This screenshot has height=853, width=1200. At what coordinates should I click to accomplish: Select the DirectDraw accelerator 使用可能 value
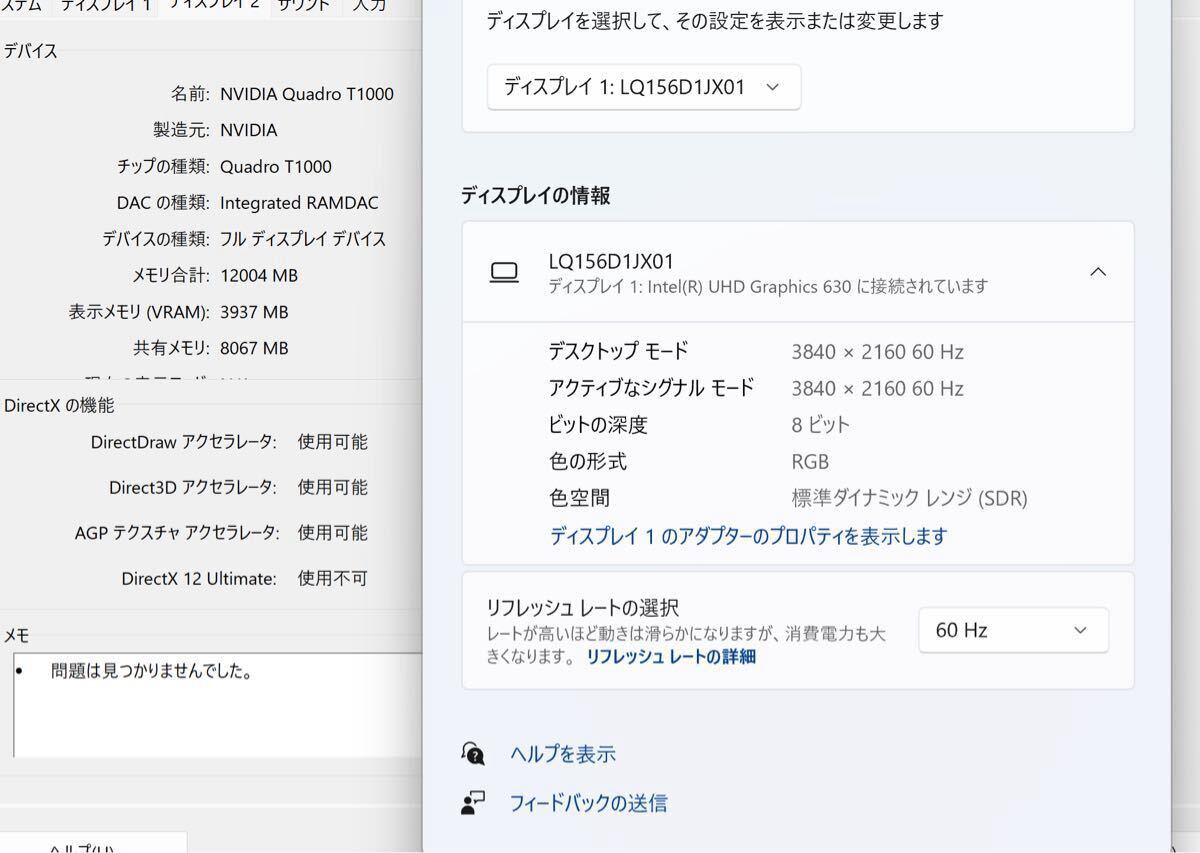[333, 441]
